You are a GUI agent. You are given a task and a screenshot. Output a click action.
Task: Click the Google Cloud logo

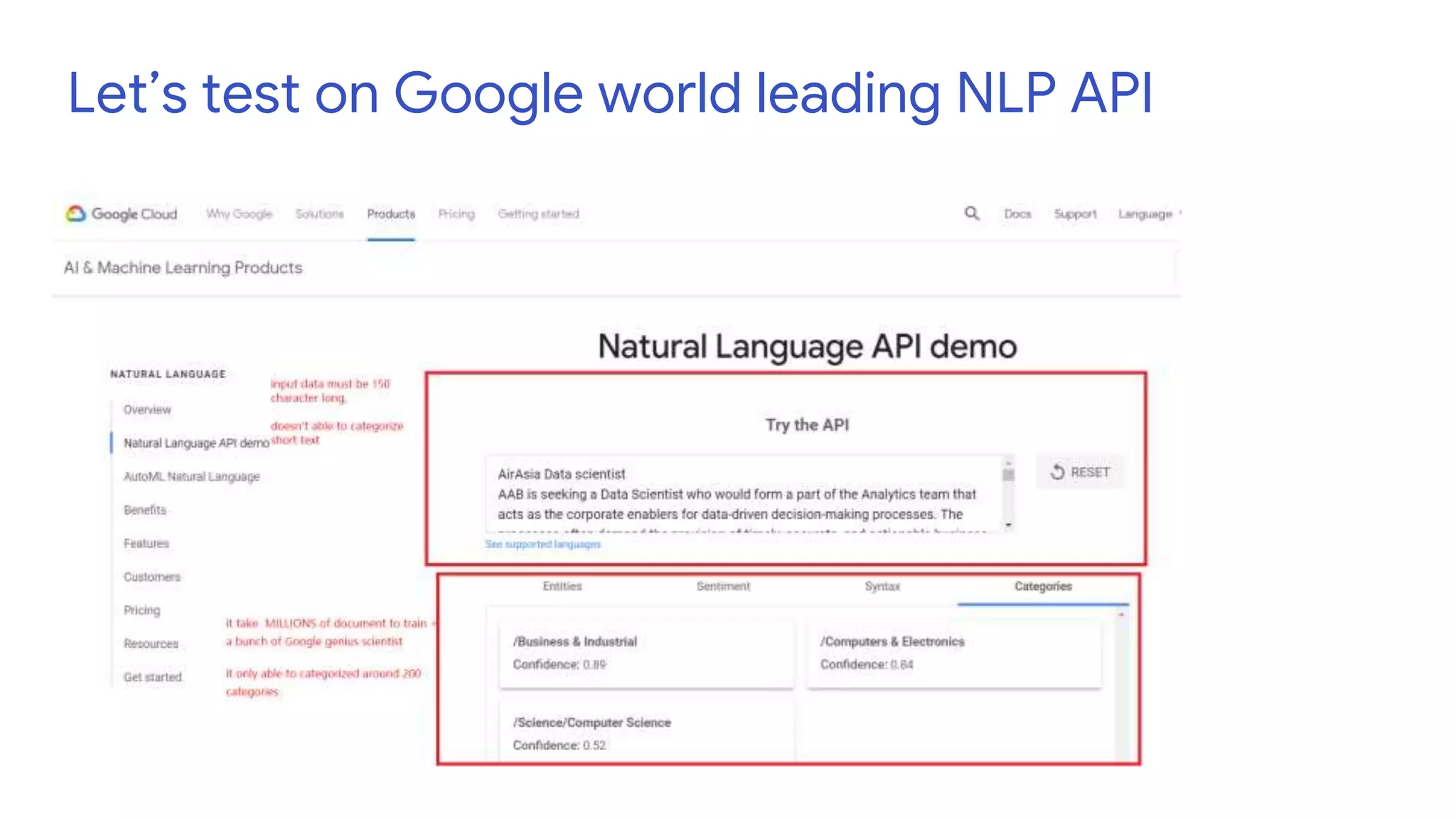[122, 214]
